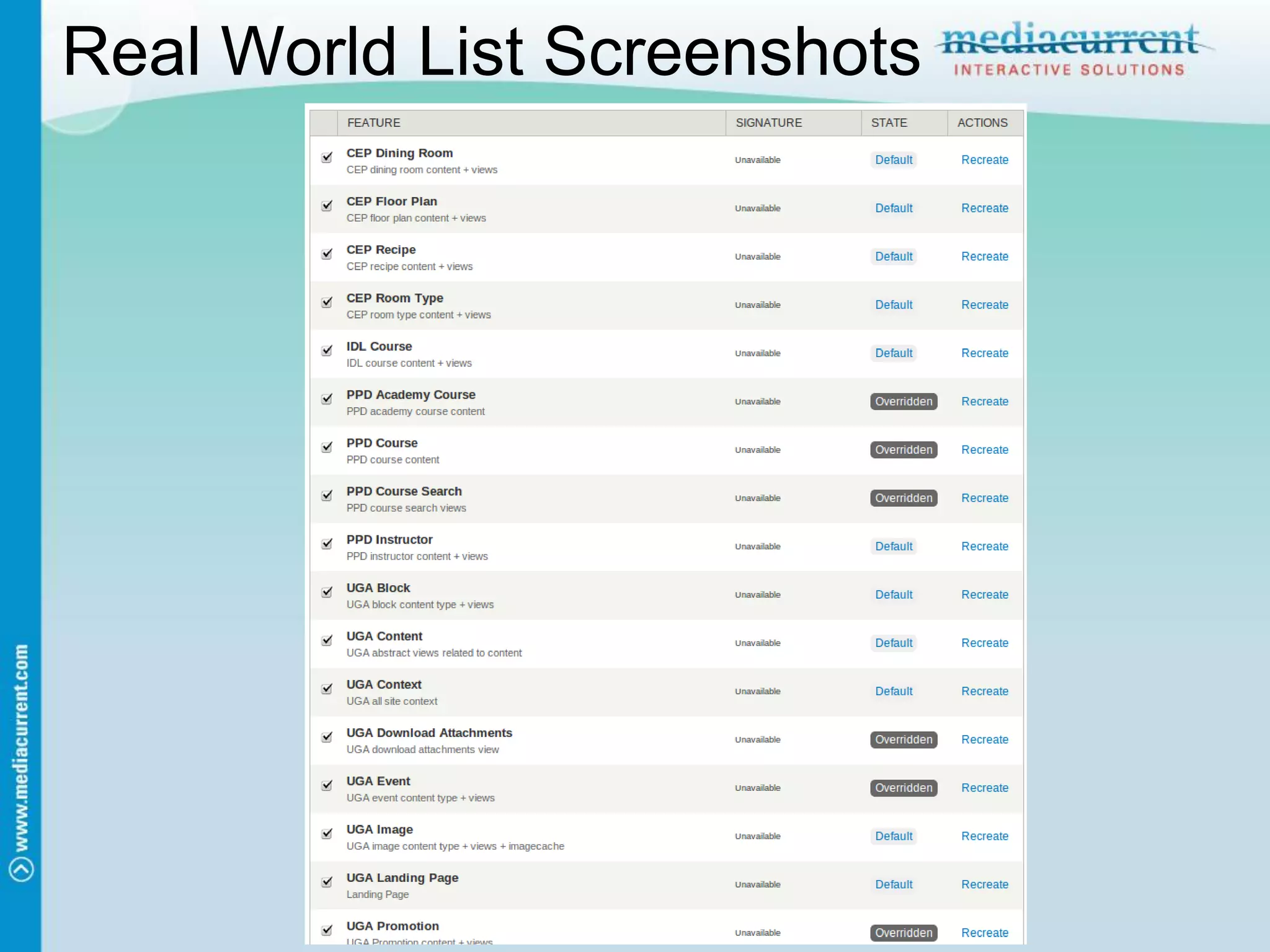The height and width of the screenshot is (952, 1270).
Task: Open Overridden state of UGA Download Attachments
Action: point(904,740)
